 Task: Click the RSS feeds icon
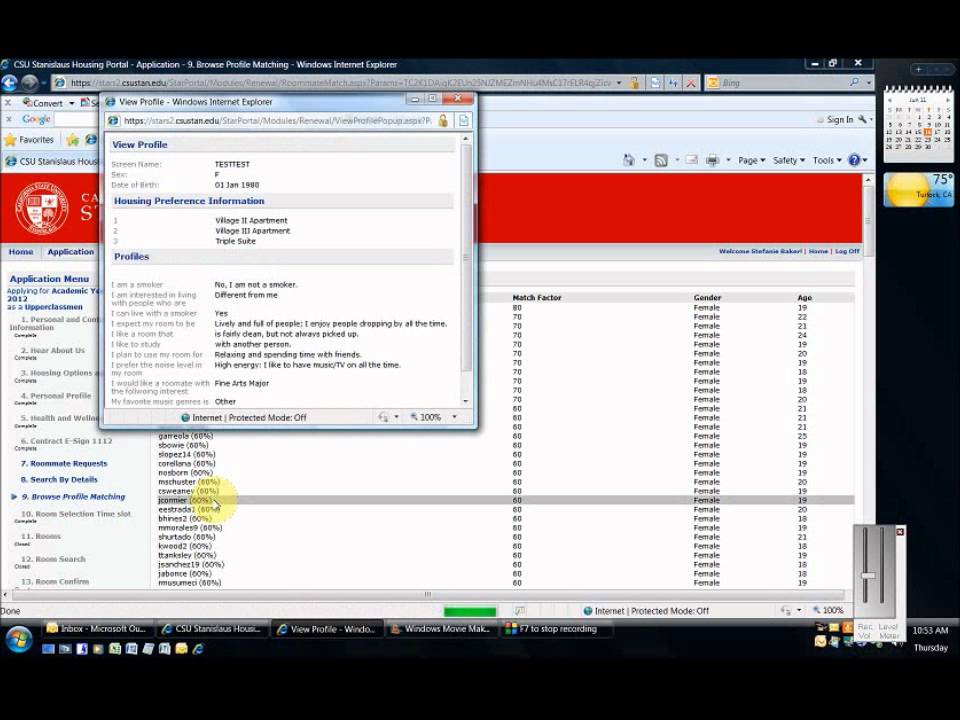[661, 160]
